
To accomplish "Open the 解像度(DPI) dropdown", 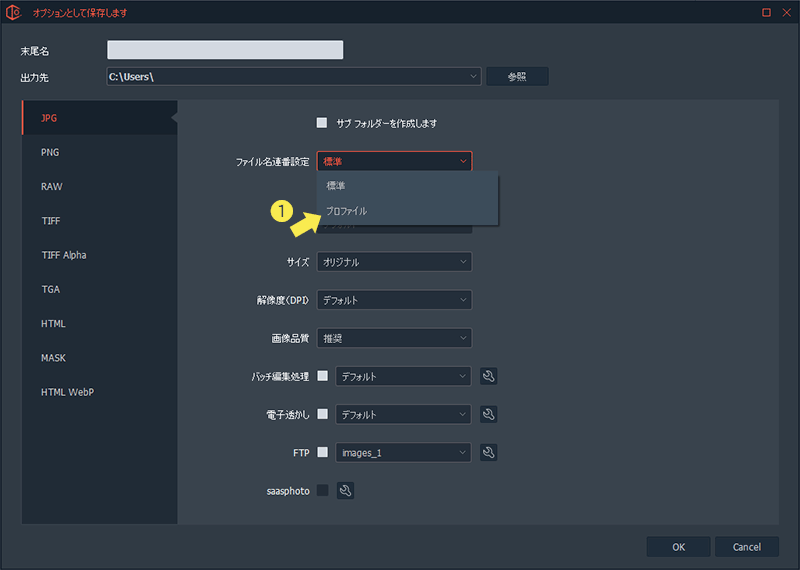I will click(394, 300).
